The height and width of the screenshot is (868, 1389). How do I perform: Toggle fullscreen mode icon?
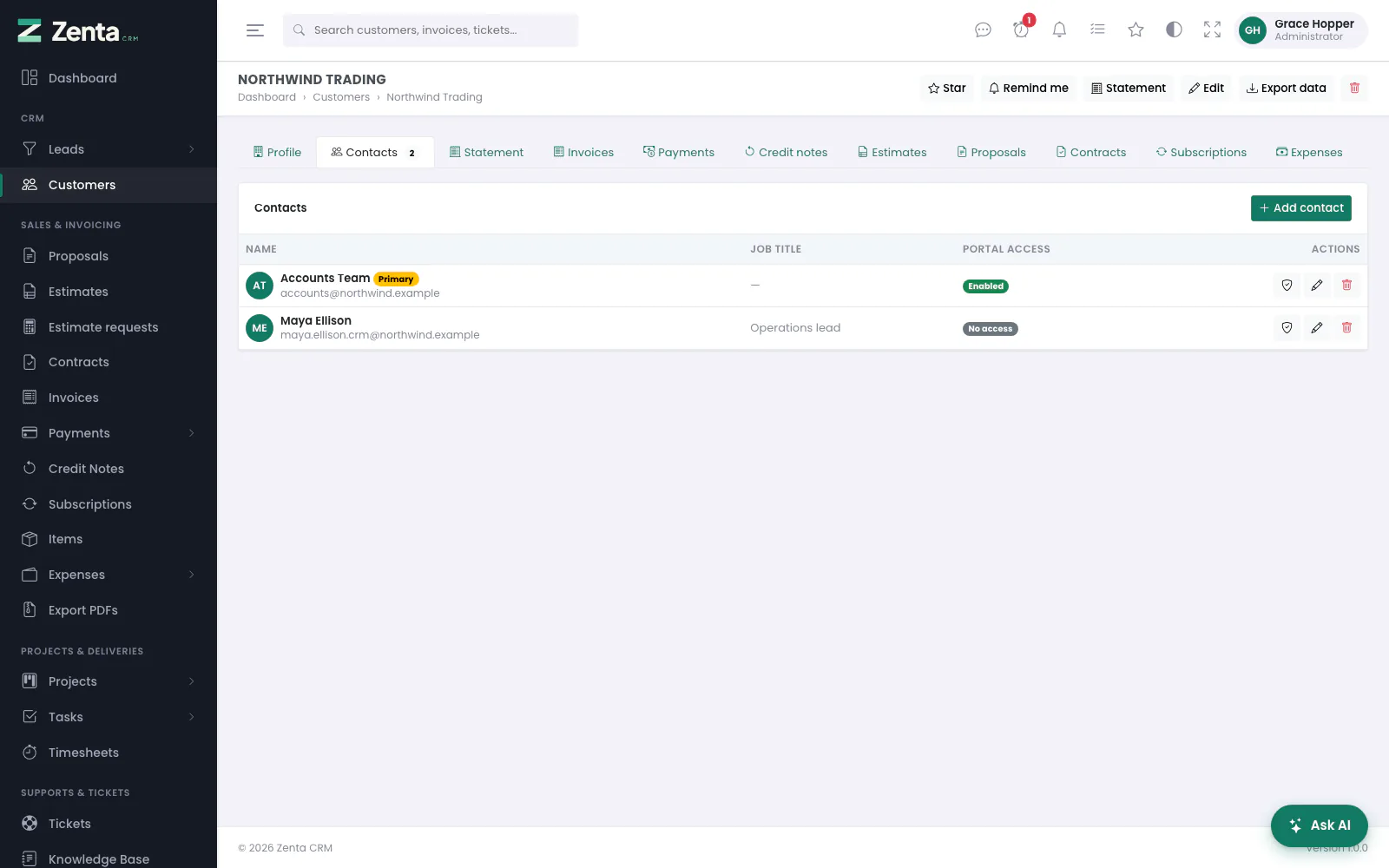[x=1212, y=30]
